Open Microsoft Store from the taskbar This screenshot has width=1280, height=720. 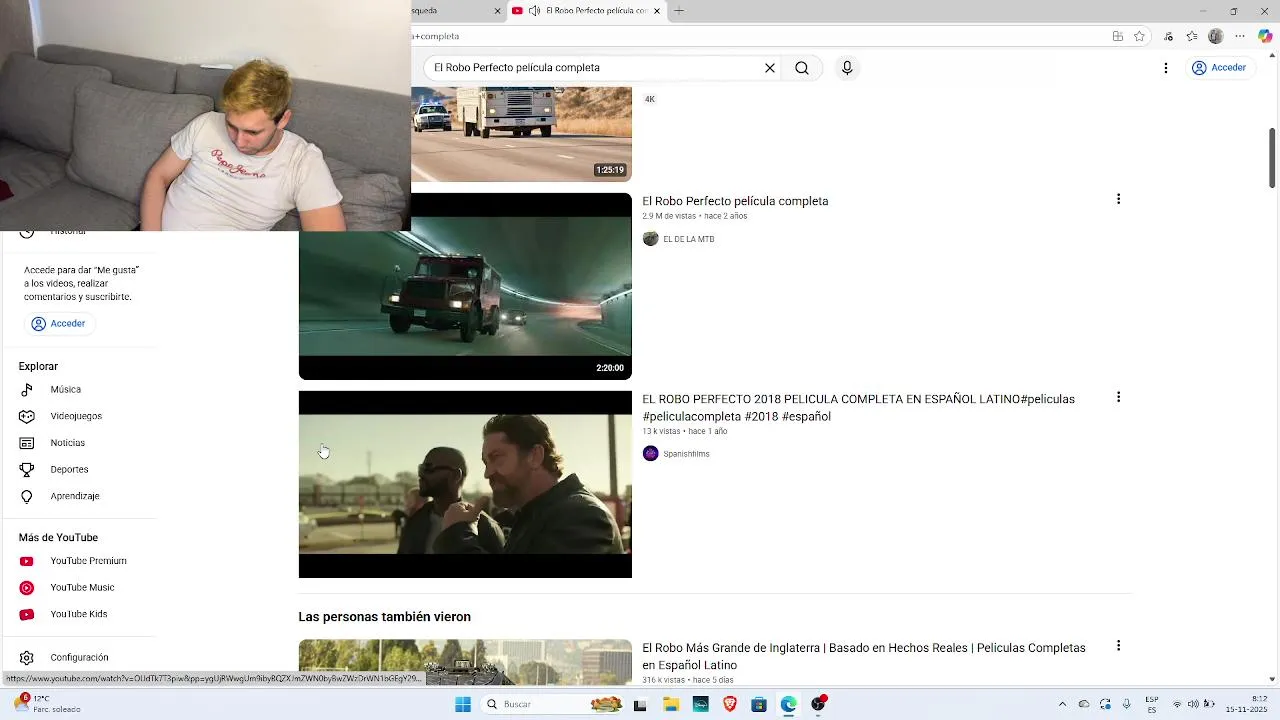[759, 704]
